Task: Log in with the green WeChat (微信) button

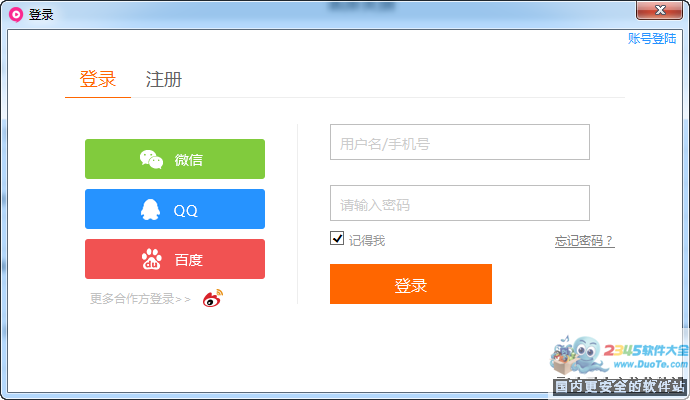Action: coord(175,159)
